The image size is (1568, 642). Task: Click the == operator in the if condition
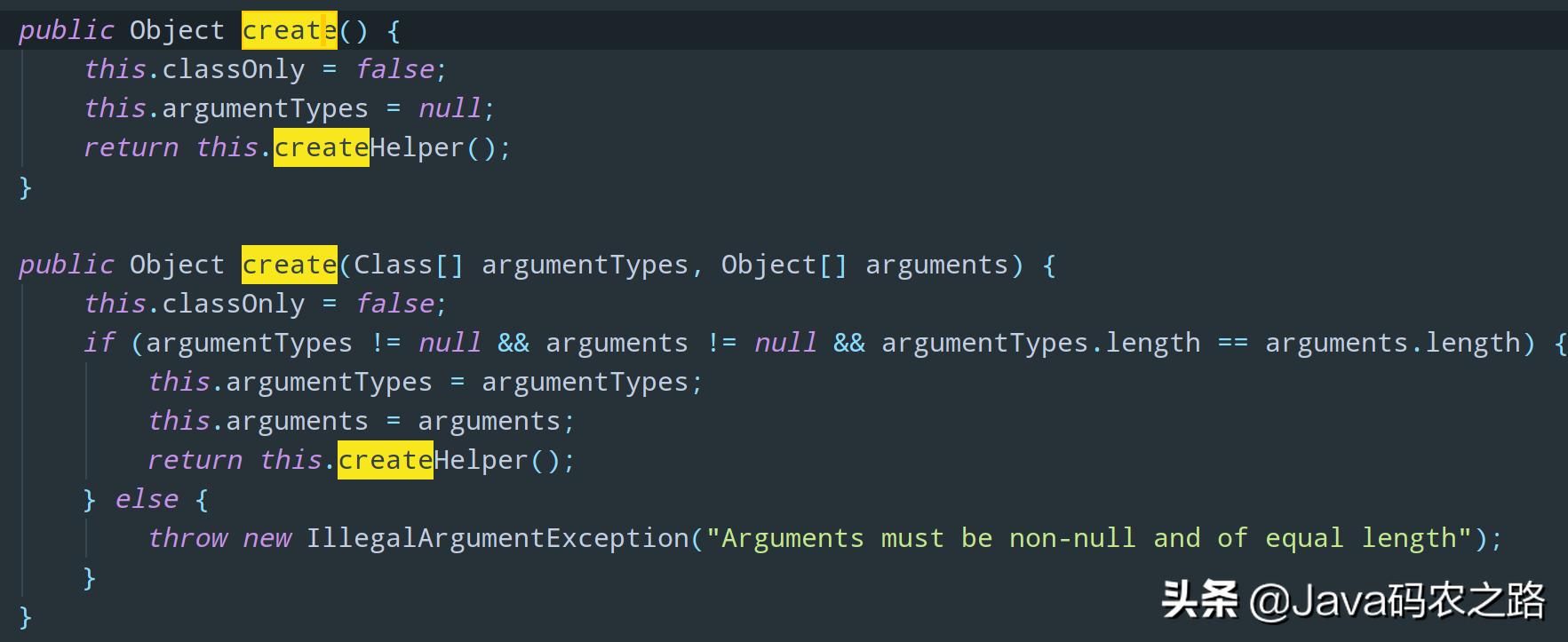(1232, 344)
